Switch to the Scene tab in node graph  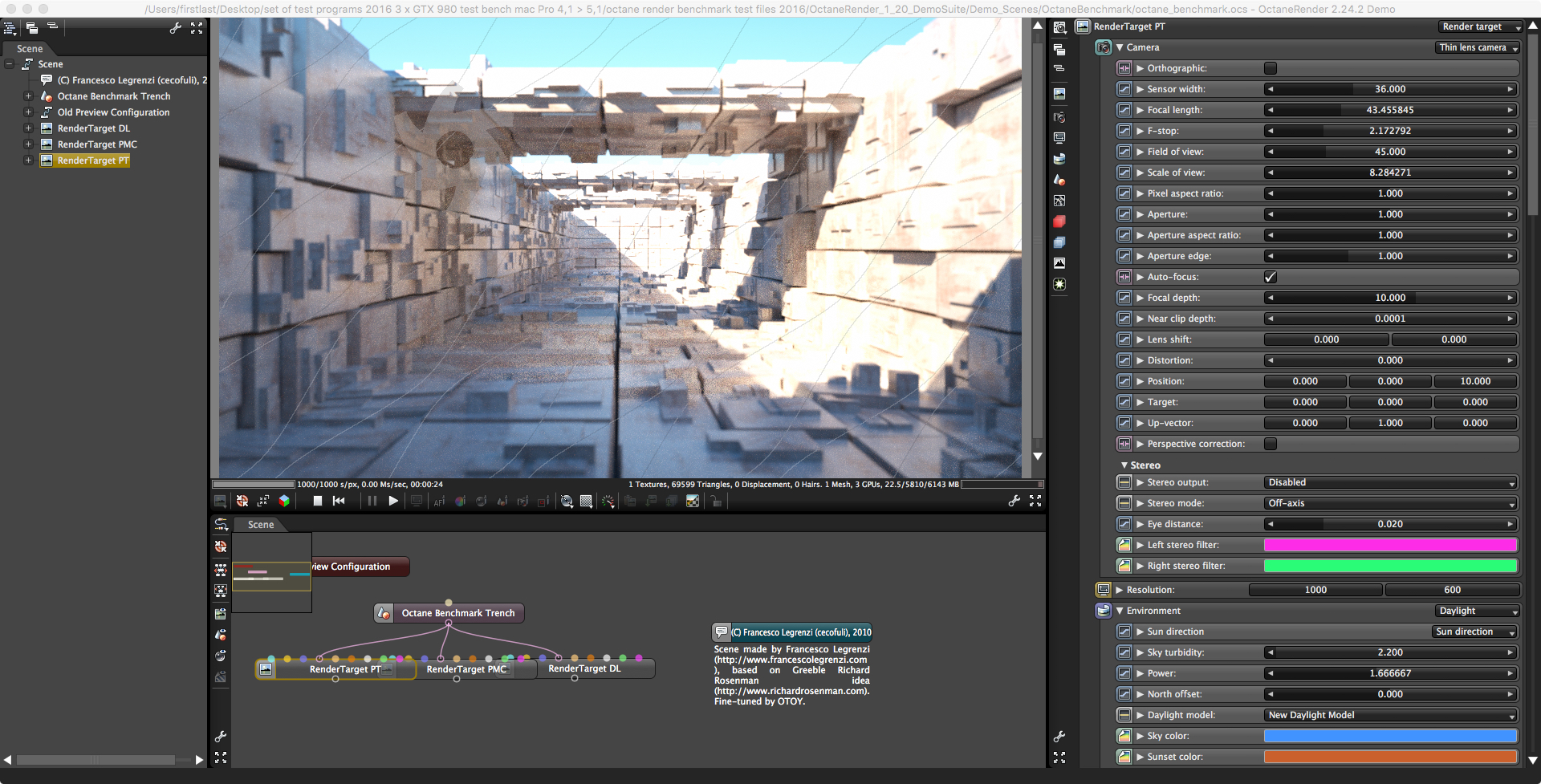[x=261, y=525]
